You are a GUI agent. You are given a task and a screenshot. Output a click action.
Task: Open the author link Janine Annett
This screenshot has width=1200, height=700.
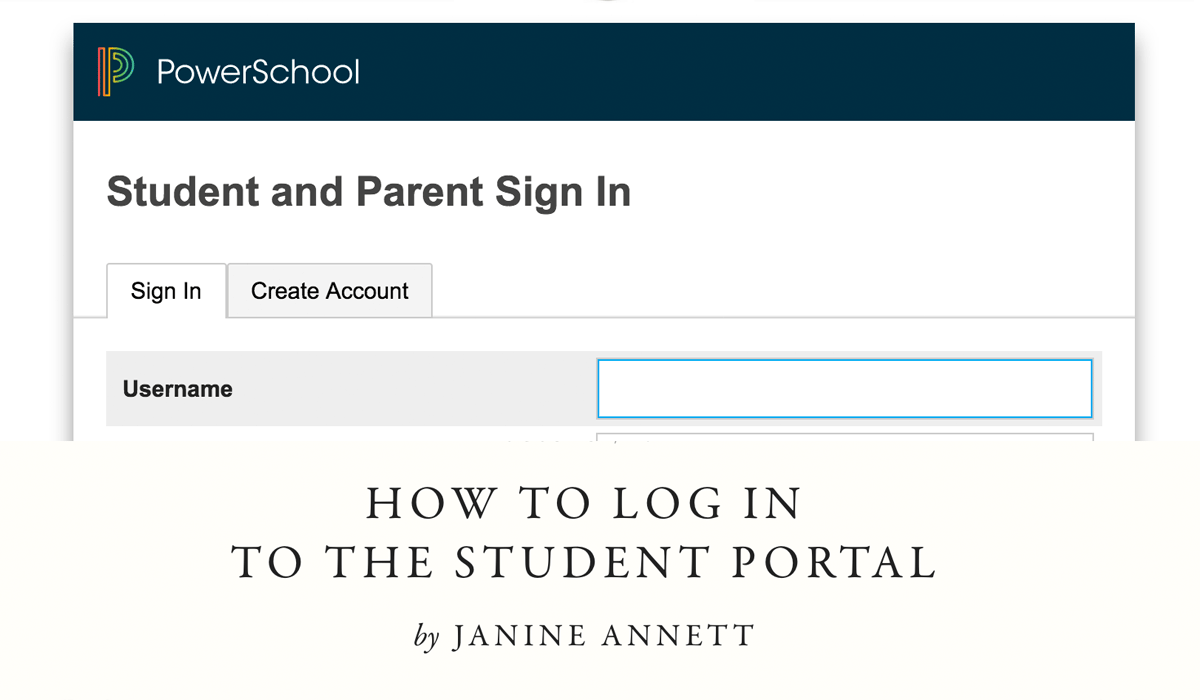[603, 636]
